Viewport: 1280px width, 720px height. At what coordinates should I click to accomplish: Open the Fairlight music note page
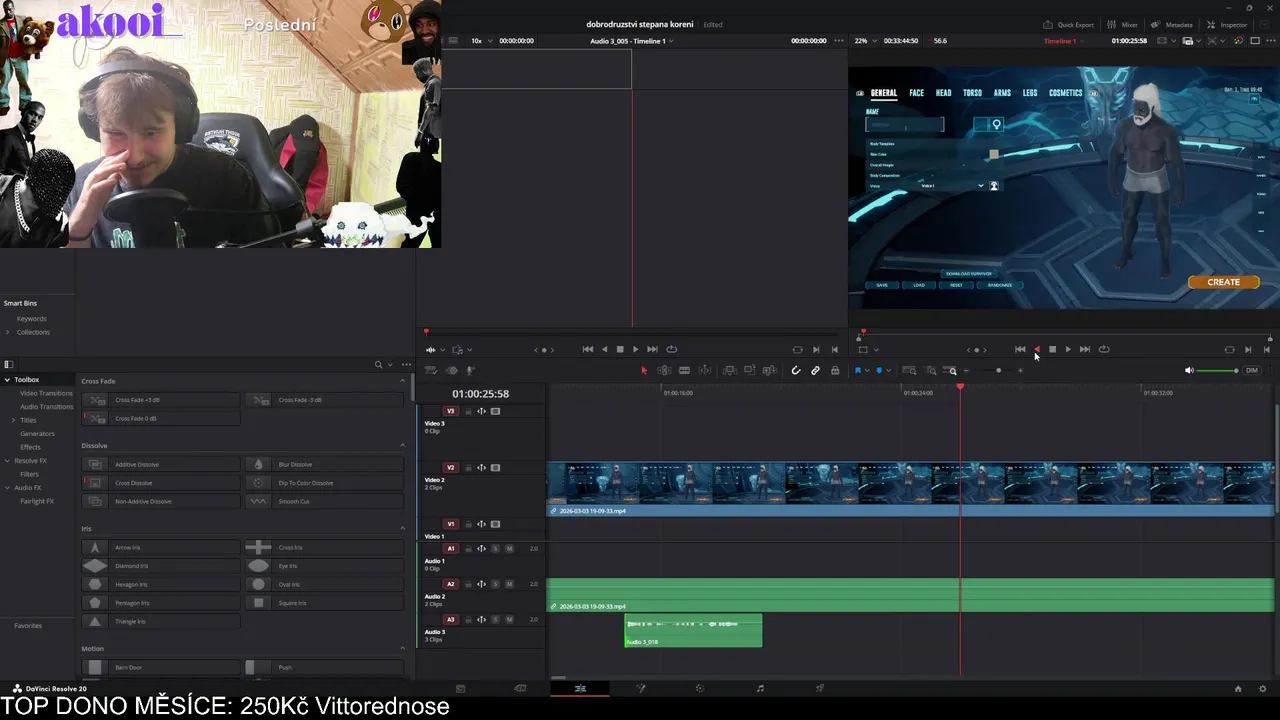(x=760, y=688)
